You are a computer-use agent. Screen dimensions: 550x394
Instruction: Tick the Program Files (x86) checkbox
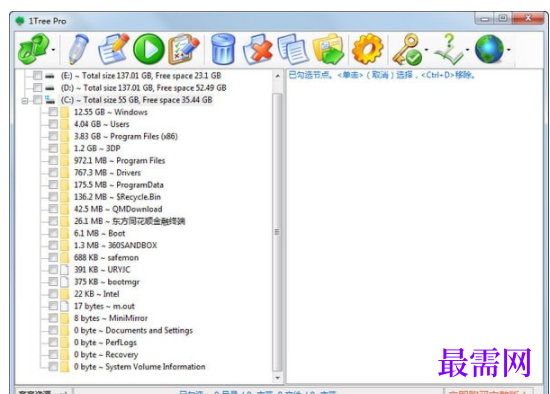(53, 136)
